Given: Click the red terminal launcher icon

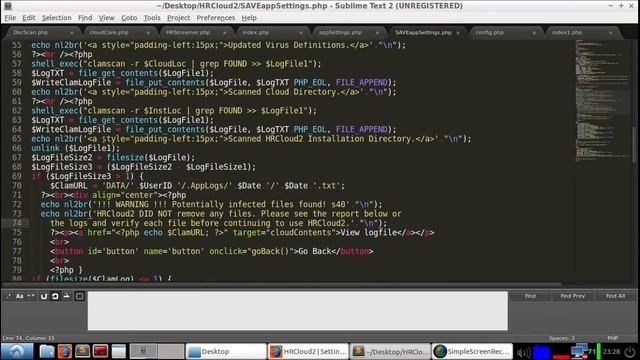Looking at the screenshot, I should [x=100, y=351].
